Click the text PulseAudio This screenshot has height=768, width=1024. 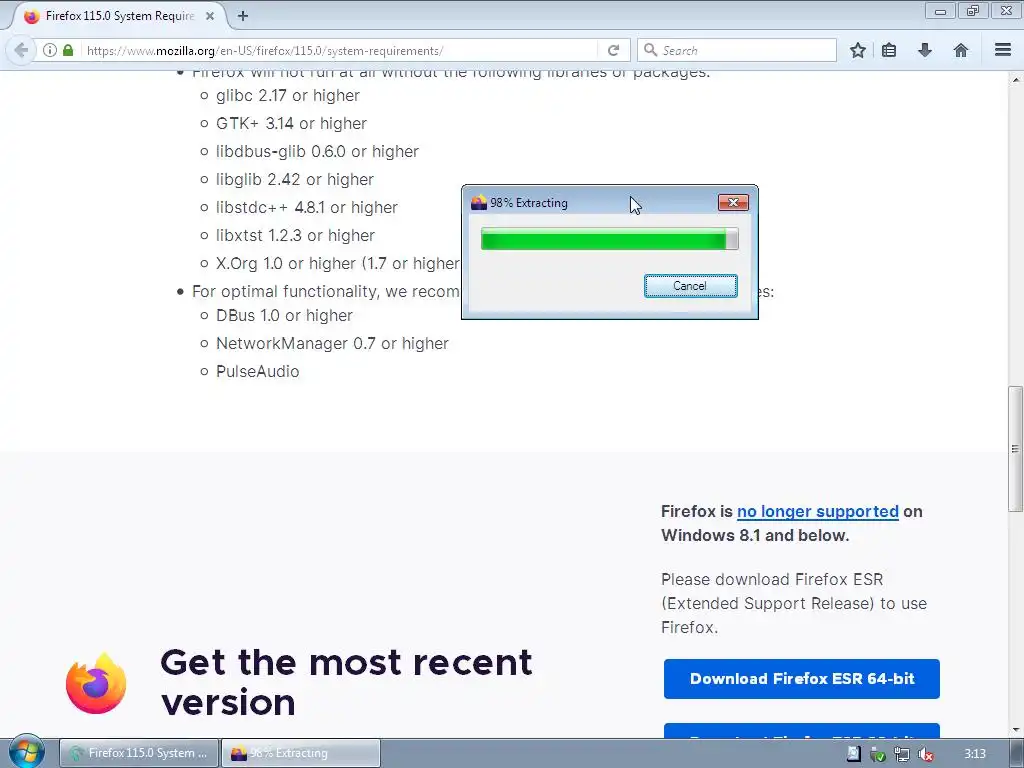point(258,372)
